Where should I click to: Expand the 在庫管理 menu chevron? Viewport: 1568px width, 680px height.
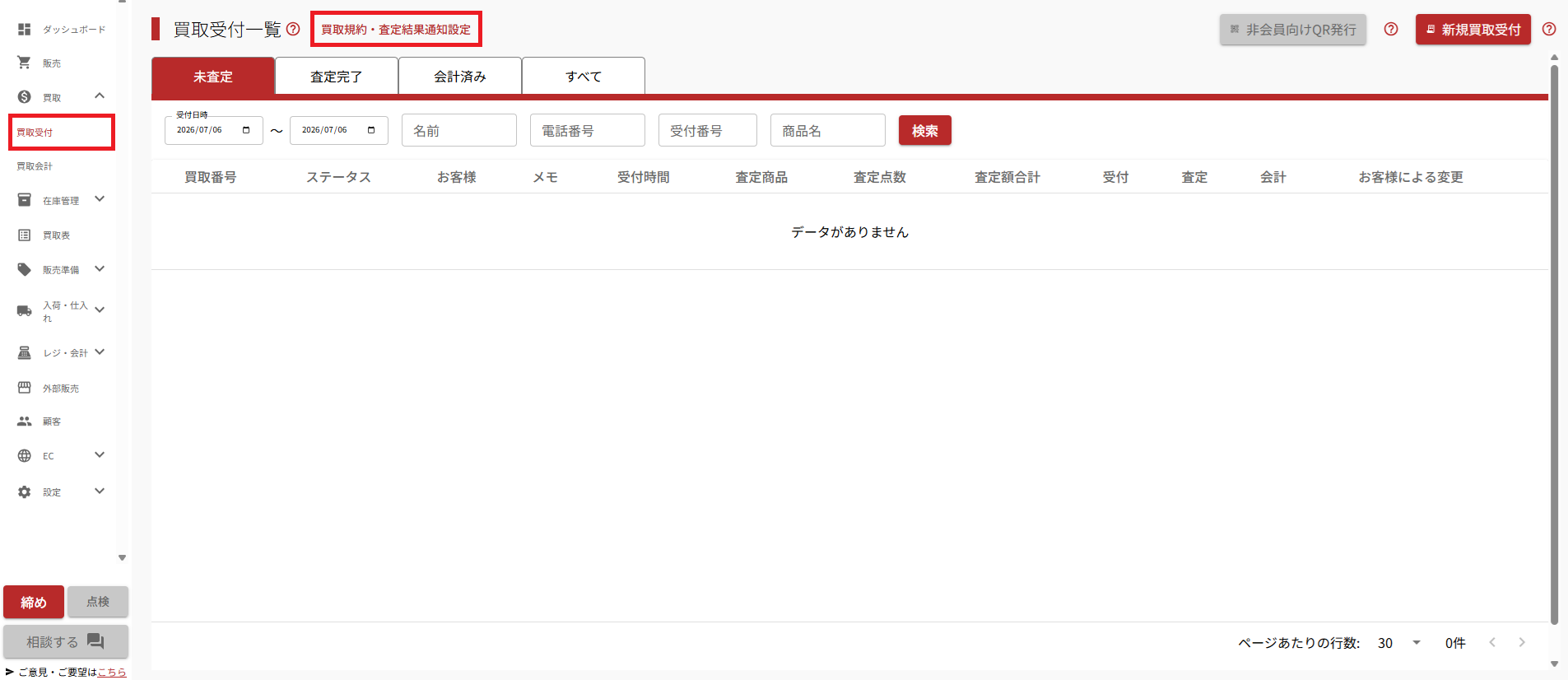(100, 199)
